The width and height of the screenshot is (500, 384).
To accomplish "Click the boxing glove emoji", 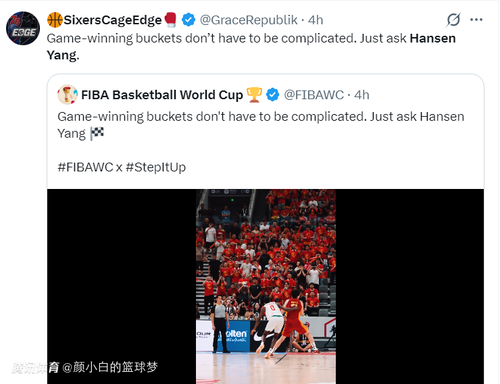I will pyautogui.click(x=171, y=20).
